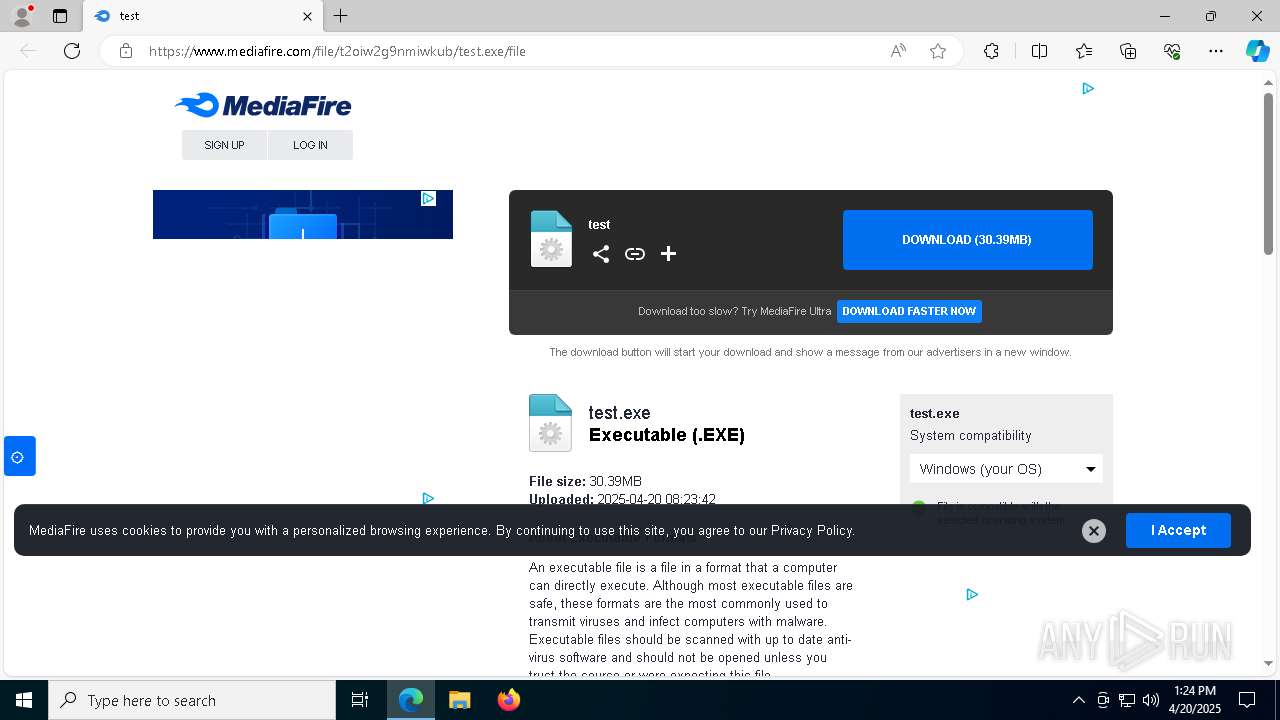Open browser Extensions icon
Screen dimensions: 1280x720
991,51
